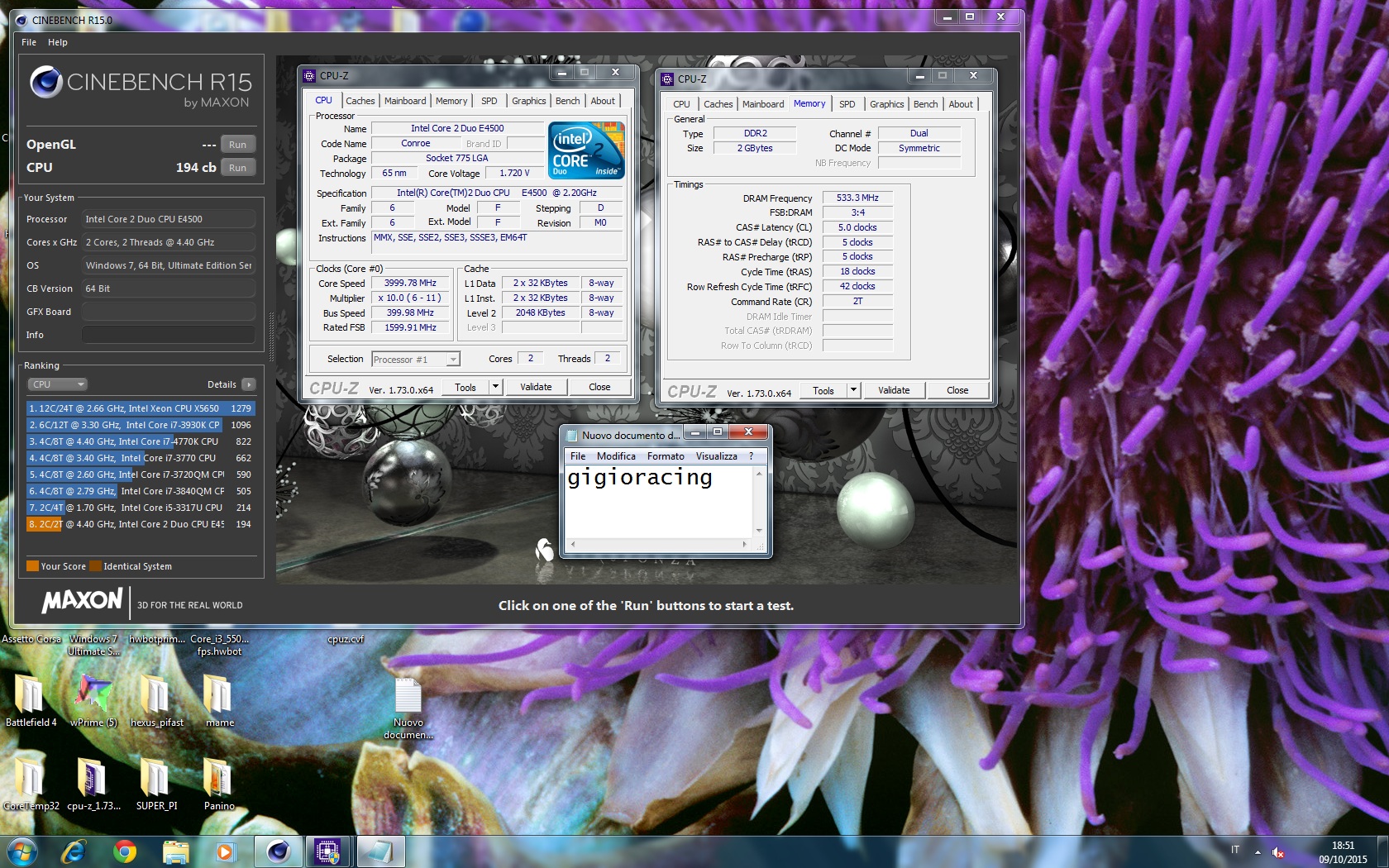Screen dimensions: 1389x868
Task: Select ranking entry Core 2 Duo 194
Action: coord(141,524)
